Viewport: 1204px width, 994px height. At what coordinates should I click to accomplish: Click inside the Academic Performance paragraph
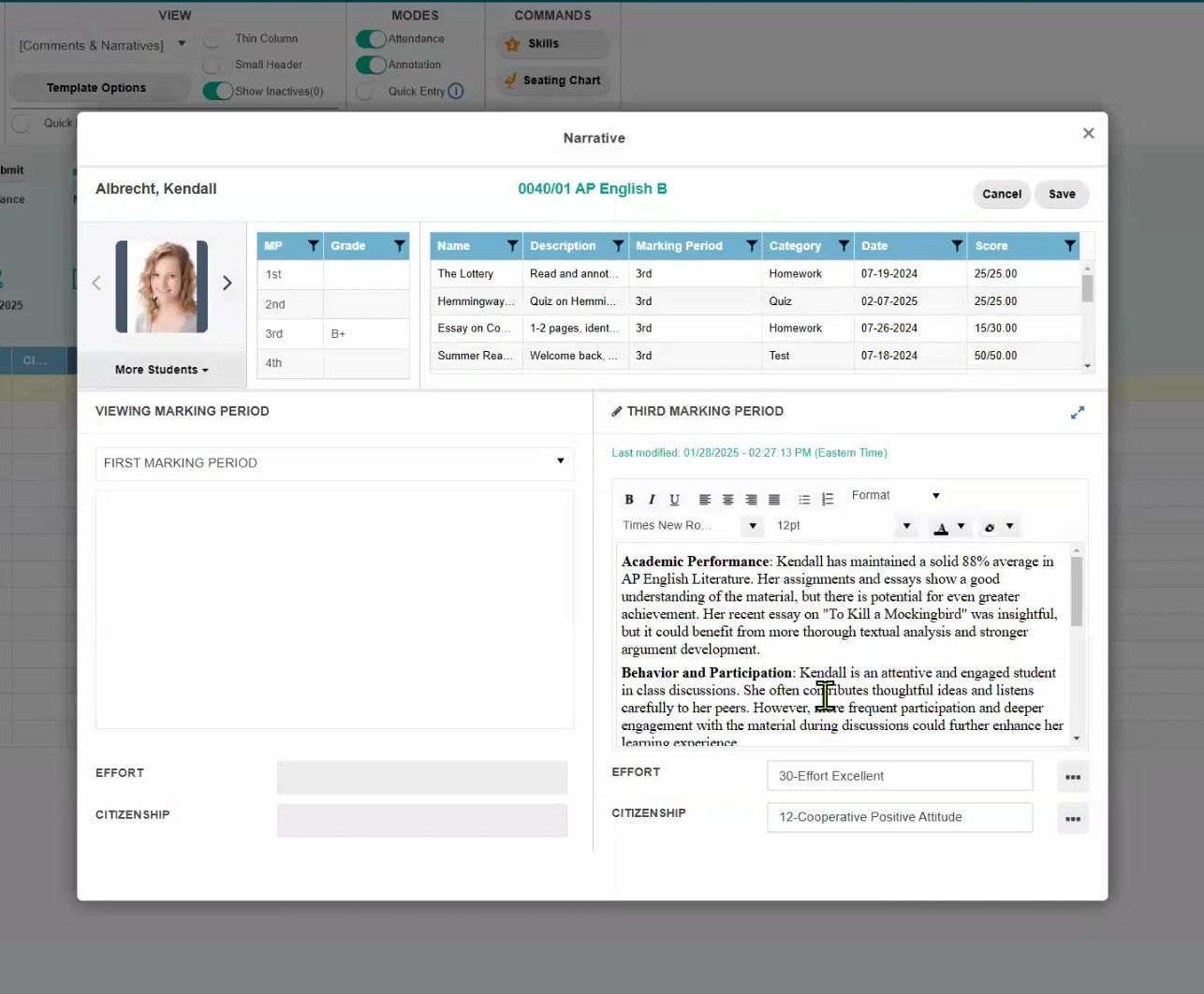pos(840,606)
